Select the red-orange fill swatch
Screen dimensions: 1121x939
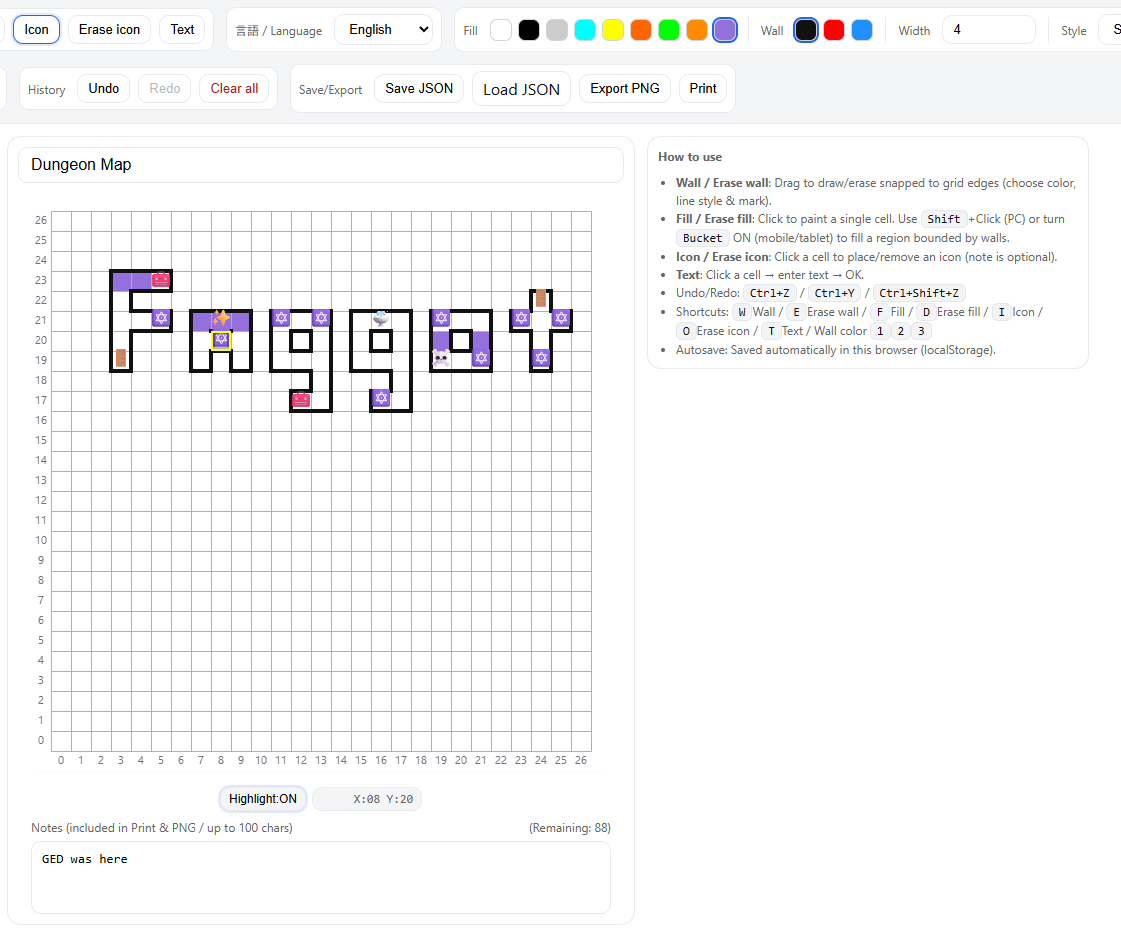pos(641,30)
